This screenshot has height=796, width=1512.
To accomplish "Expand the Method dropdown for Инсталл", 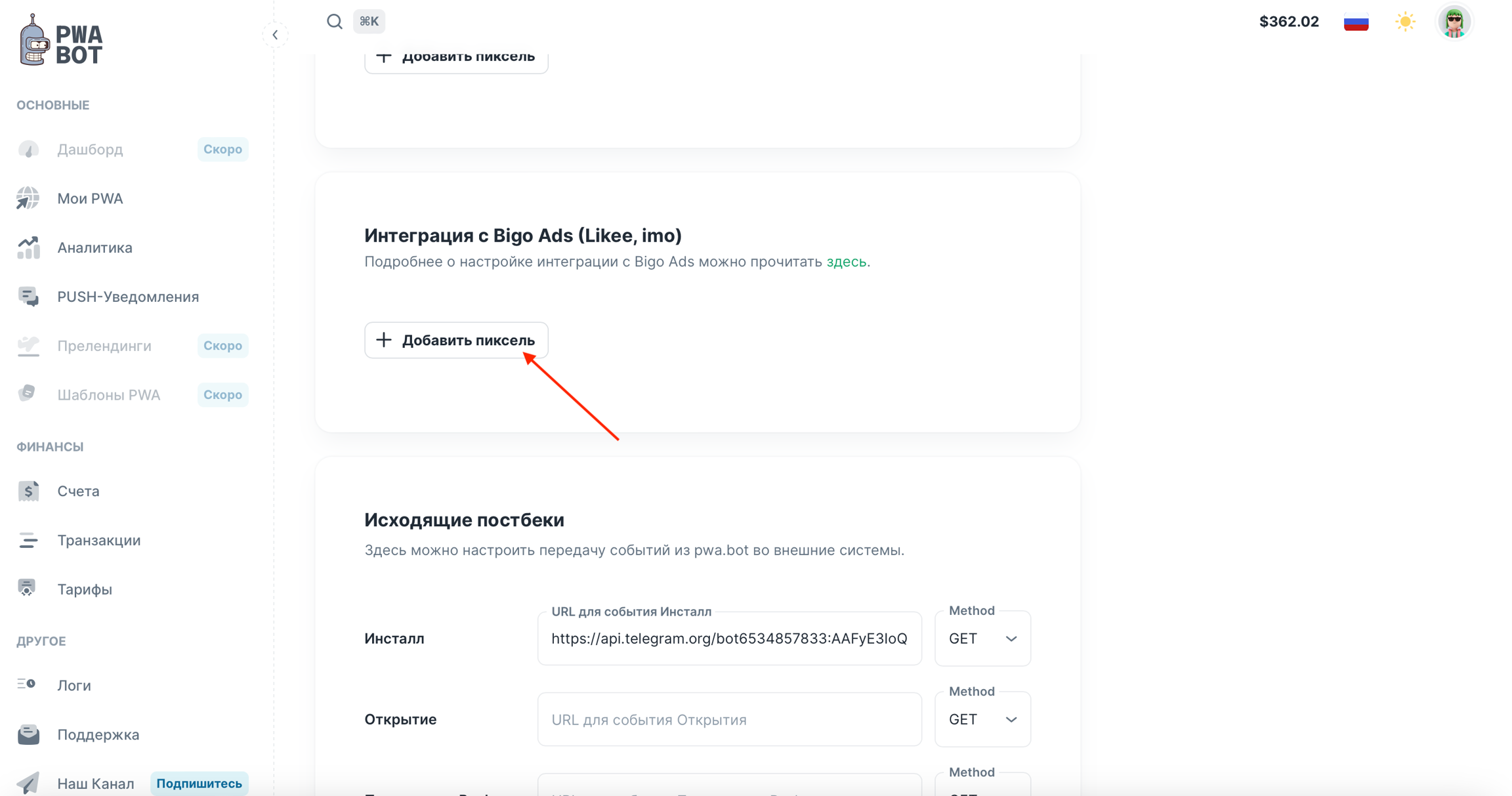I will coord(982,639).
